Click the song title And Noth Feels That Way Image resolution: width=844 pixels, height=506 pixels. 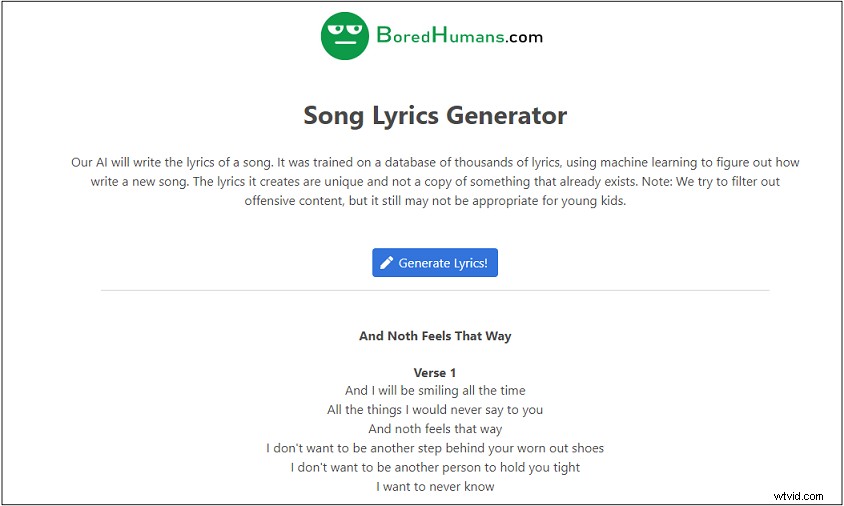[x=435, y=336]
